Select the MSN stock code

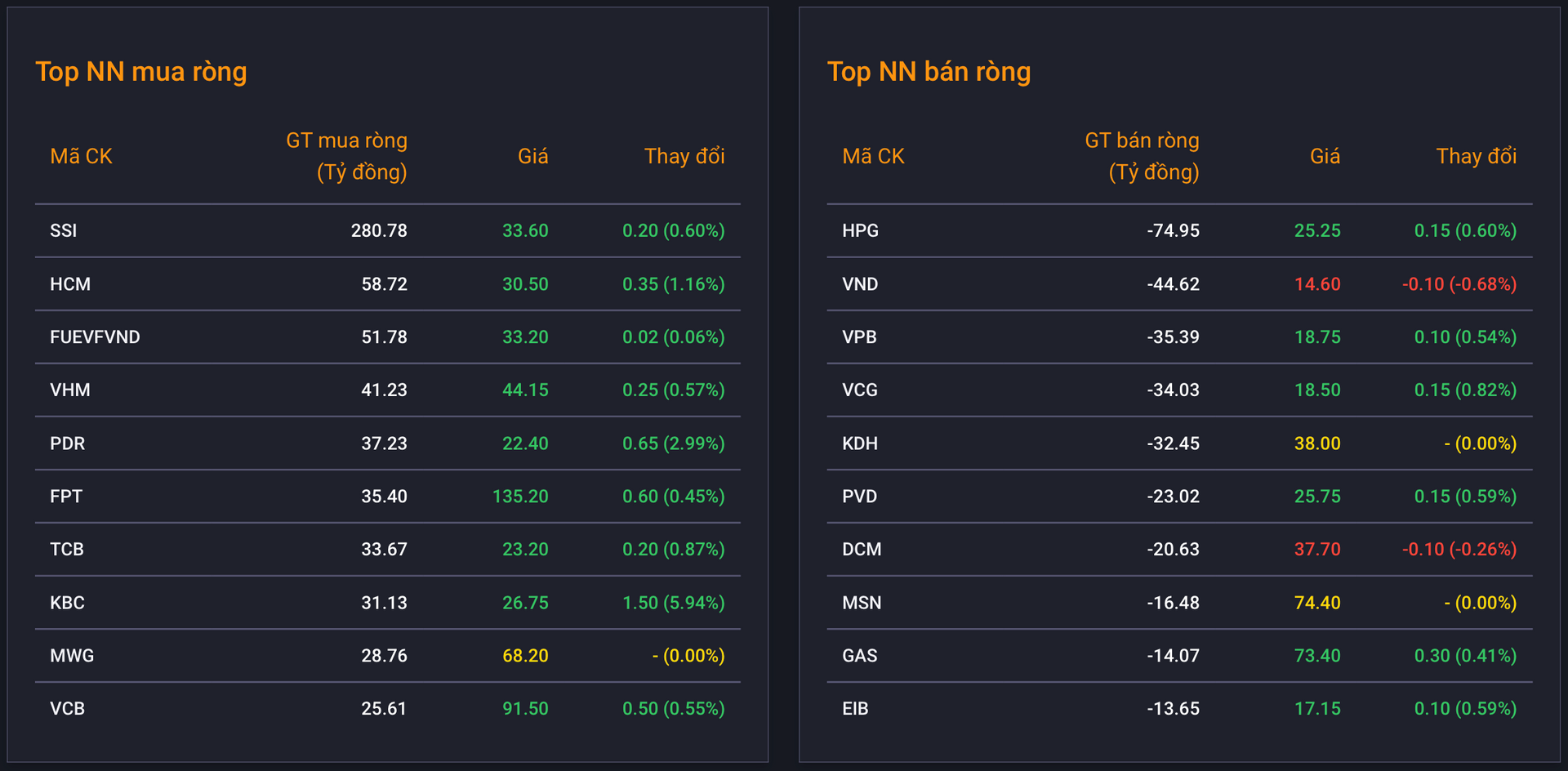click(x=862, y=603)
